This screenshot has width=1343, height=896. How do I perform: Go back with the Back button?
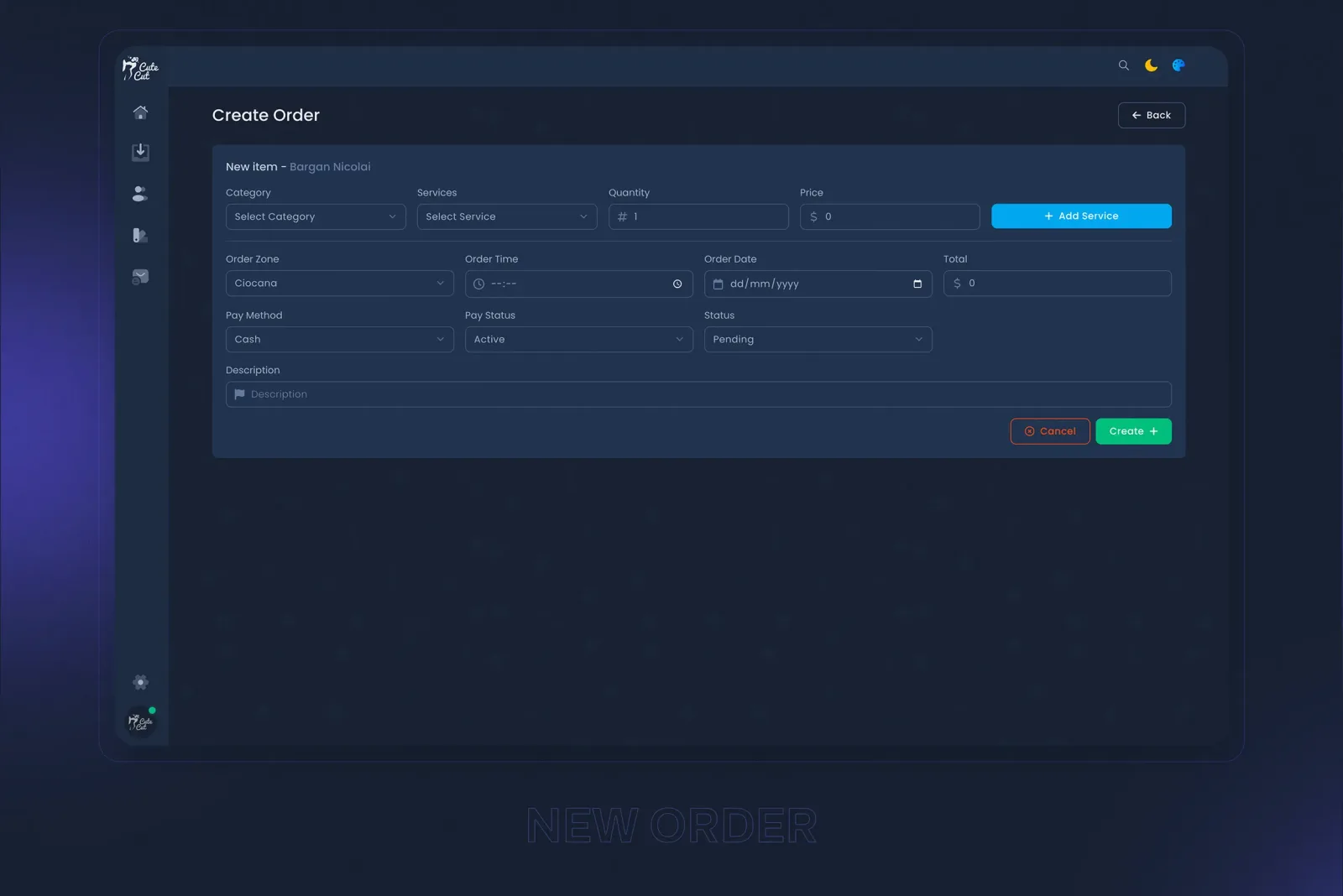(1152, 115)
